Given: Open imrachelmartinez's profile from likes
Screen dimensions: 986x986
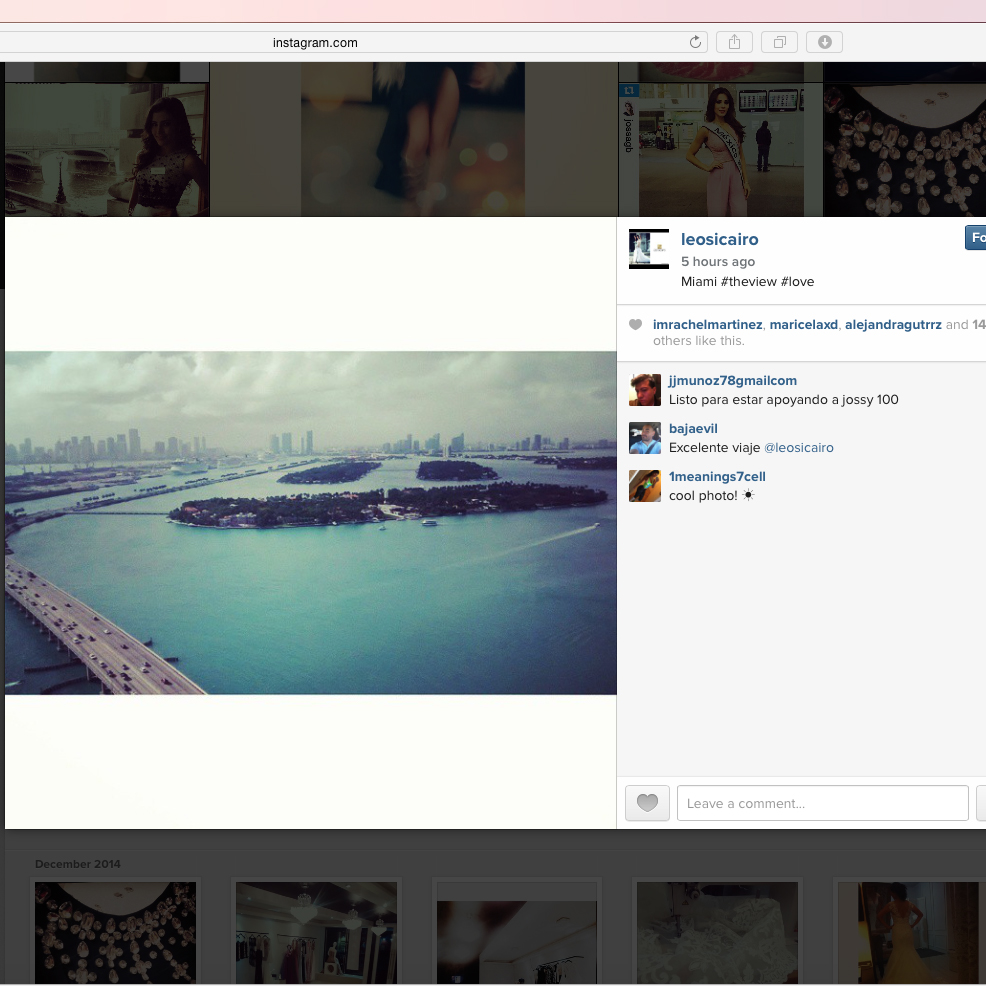Looking at the screenshot, I should [707, 324].
